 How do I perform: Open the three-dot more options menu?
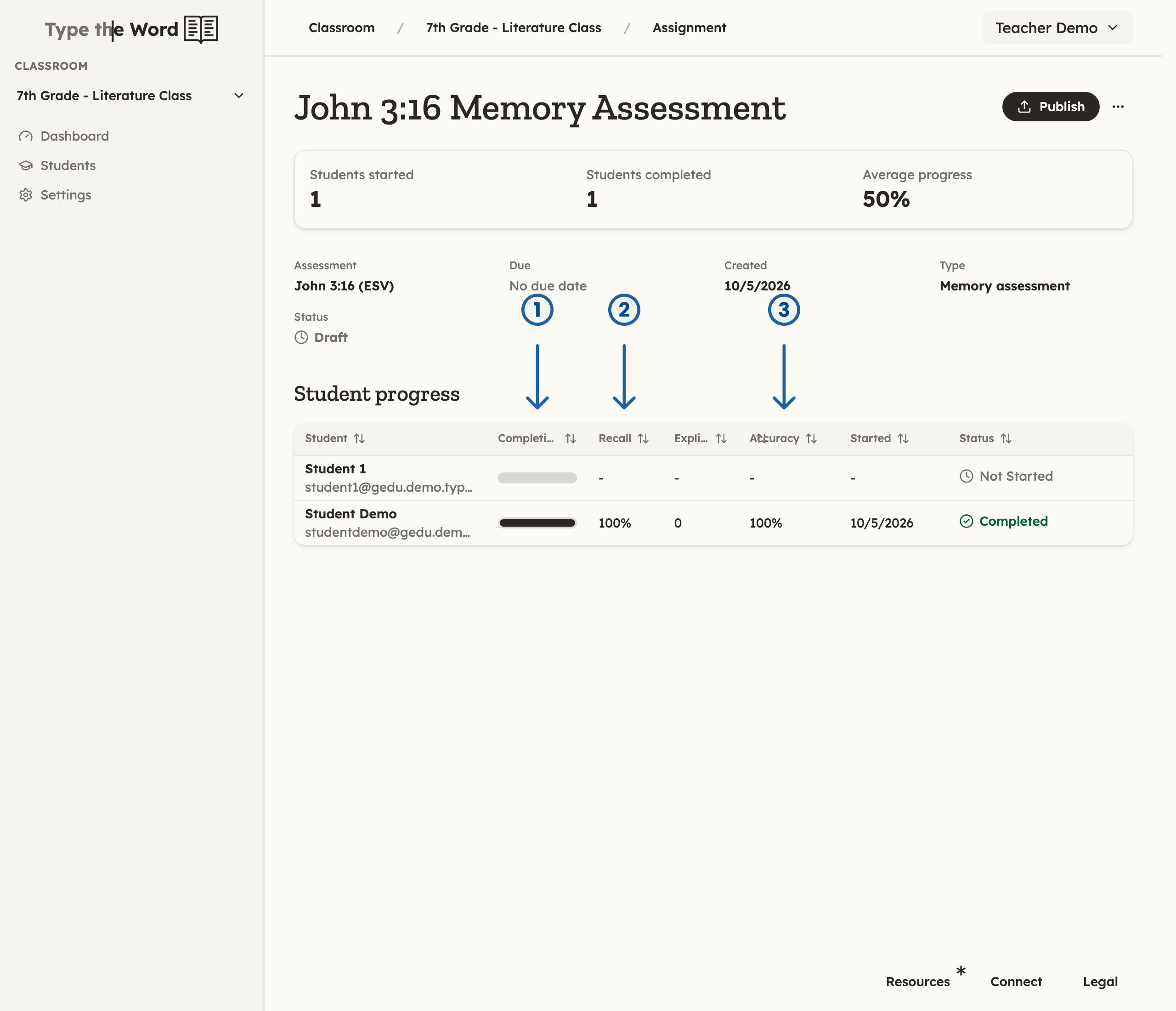point(1118,107)
